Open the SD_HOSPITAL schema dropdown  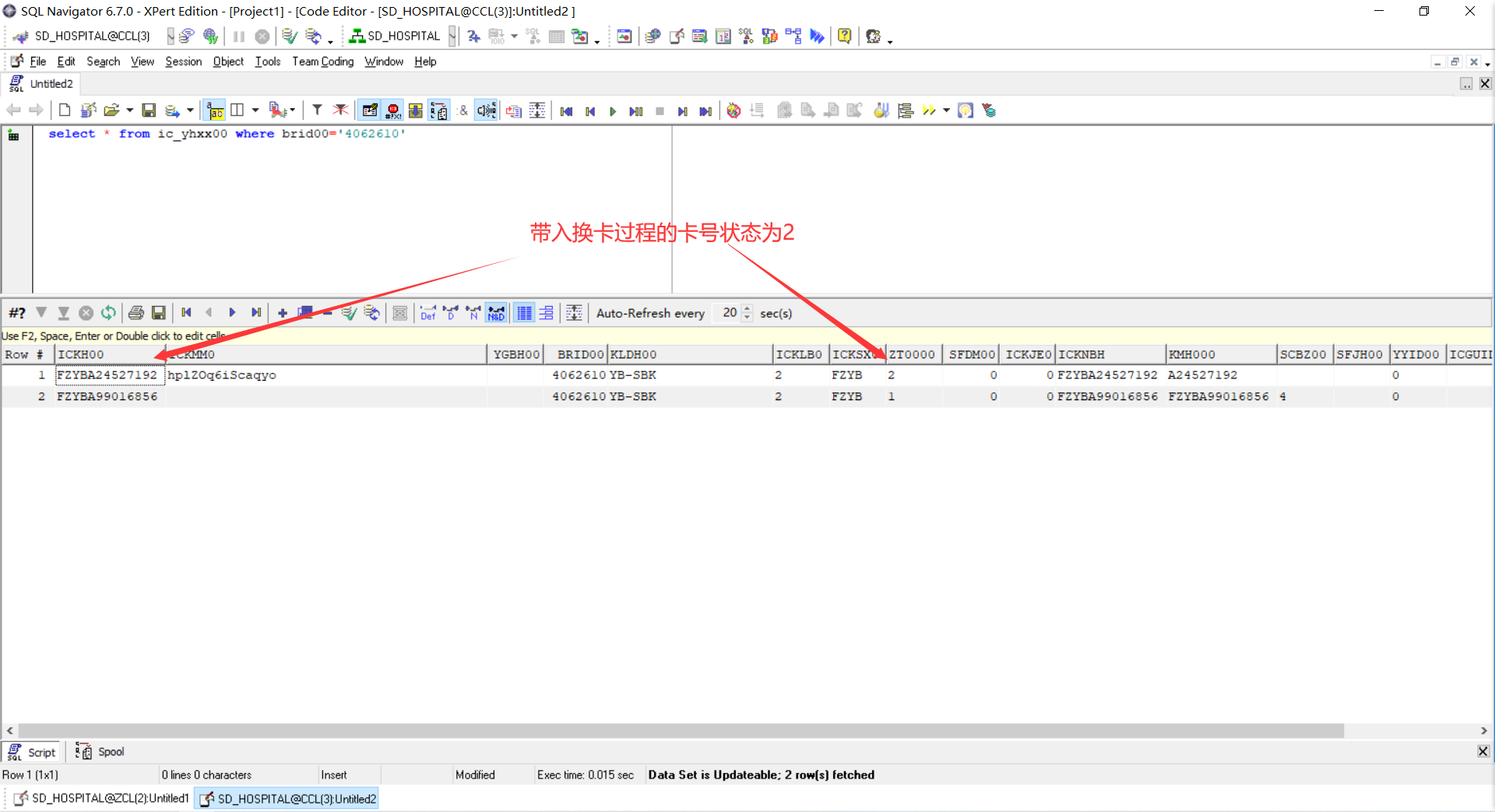(452, 36)
